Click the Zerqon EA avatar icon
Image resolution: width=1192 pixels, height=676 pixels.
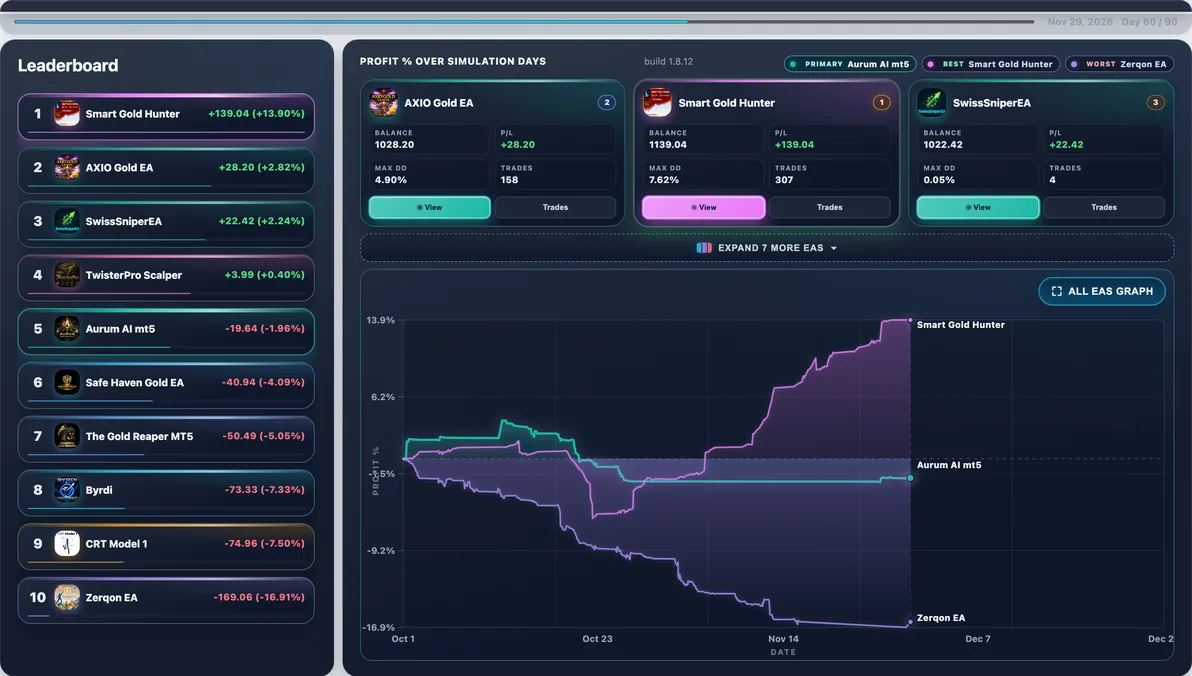pos(67,598)
